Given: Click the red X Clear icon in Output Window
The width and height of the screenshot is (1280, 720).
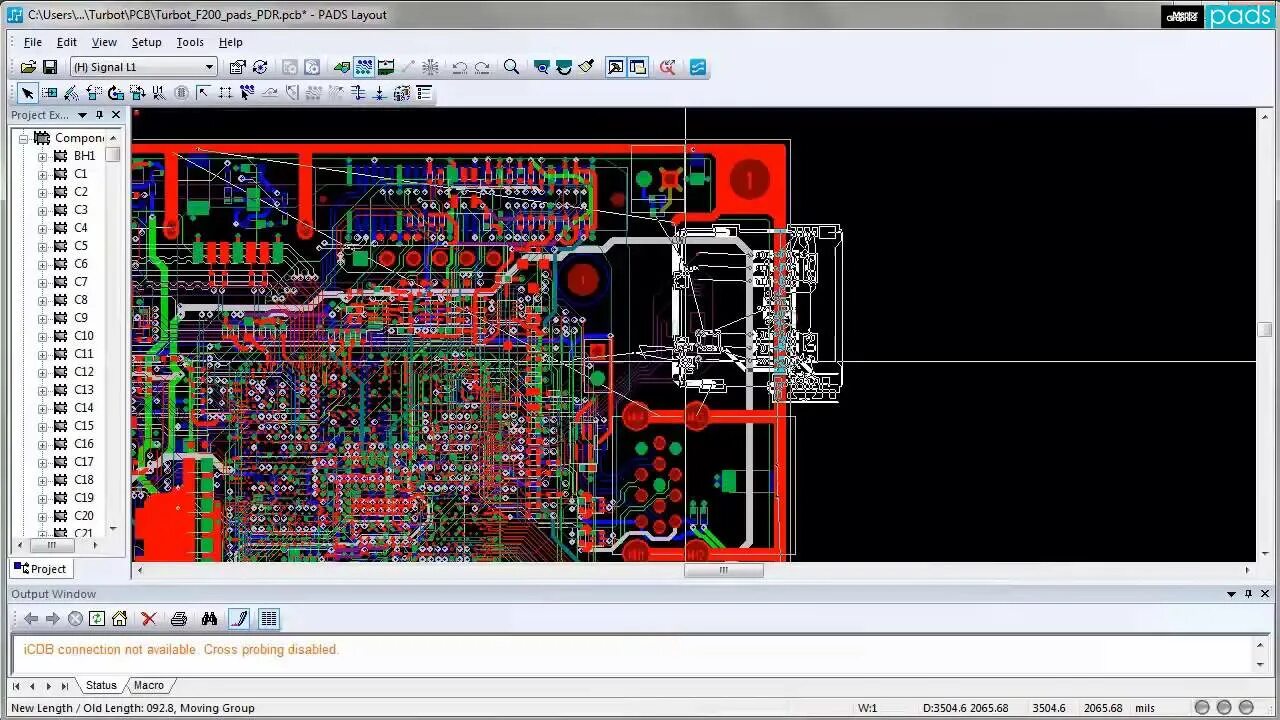Looking at the screenshot, I should click(149, 619).
